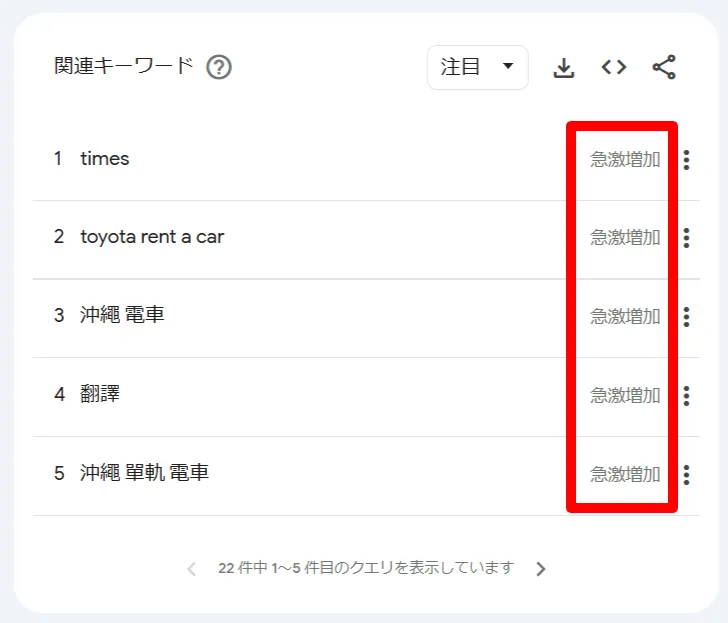Screen dimensions: 728x623
Task: Click 急激増加 label in 翻譯 row
Action: click(625, 396)
